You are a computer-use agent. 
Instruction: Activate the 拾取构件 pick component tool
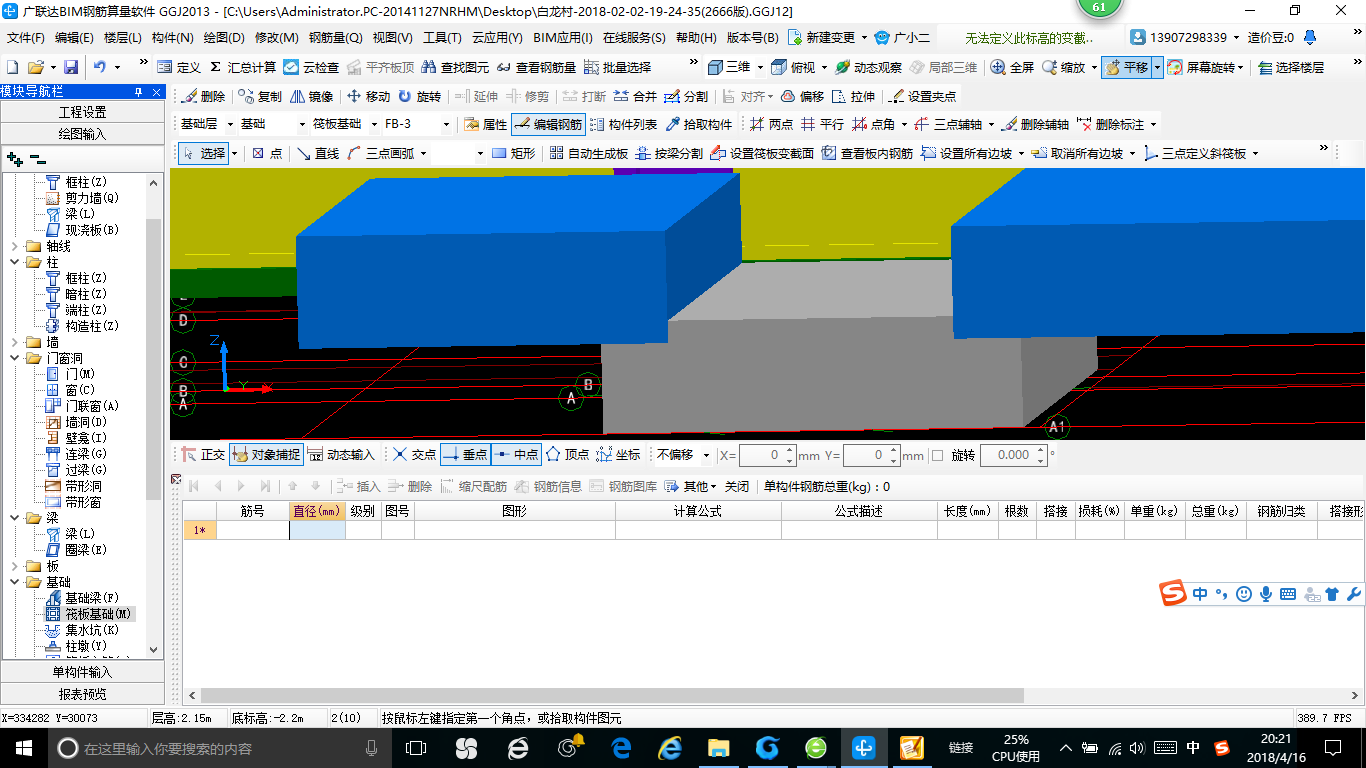tap(698, 125)
